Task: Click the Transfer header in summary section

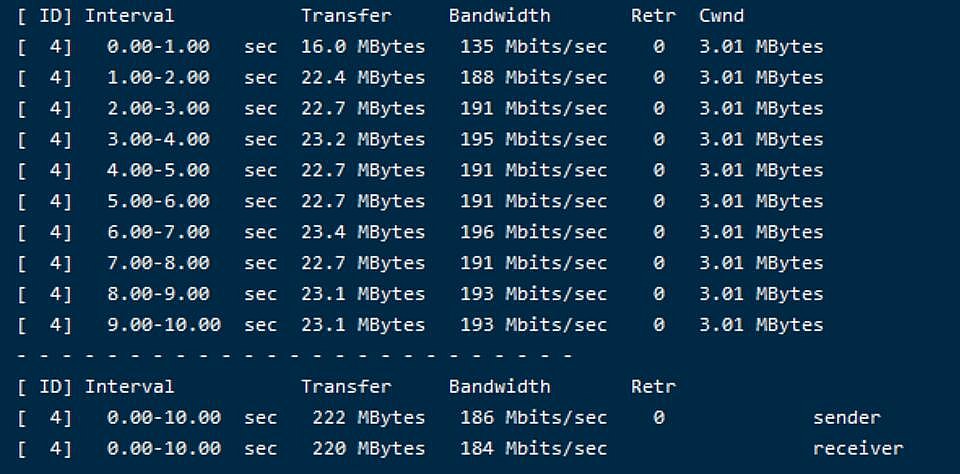Action: coord(346,386)
